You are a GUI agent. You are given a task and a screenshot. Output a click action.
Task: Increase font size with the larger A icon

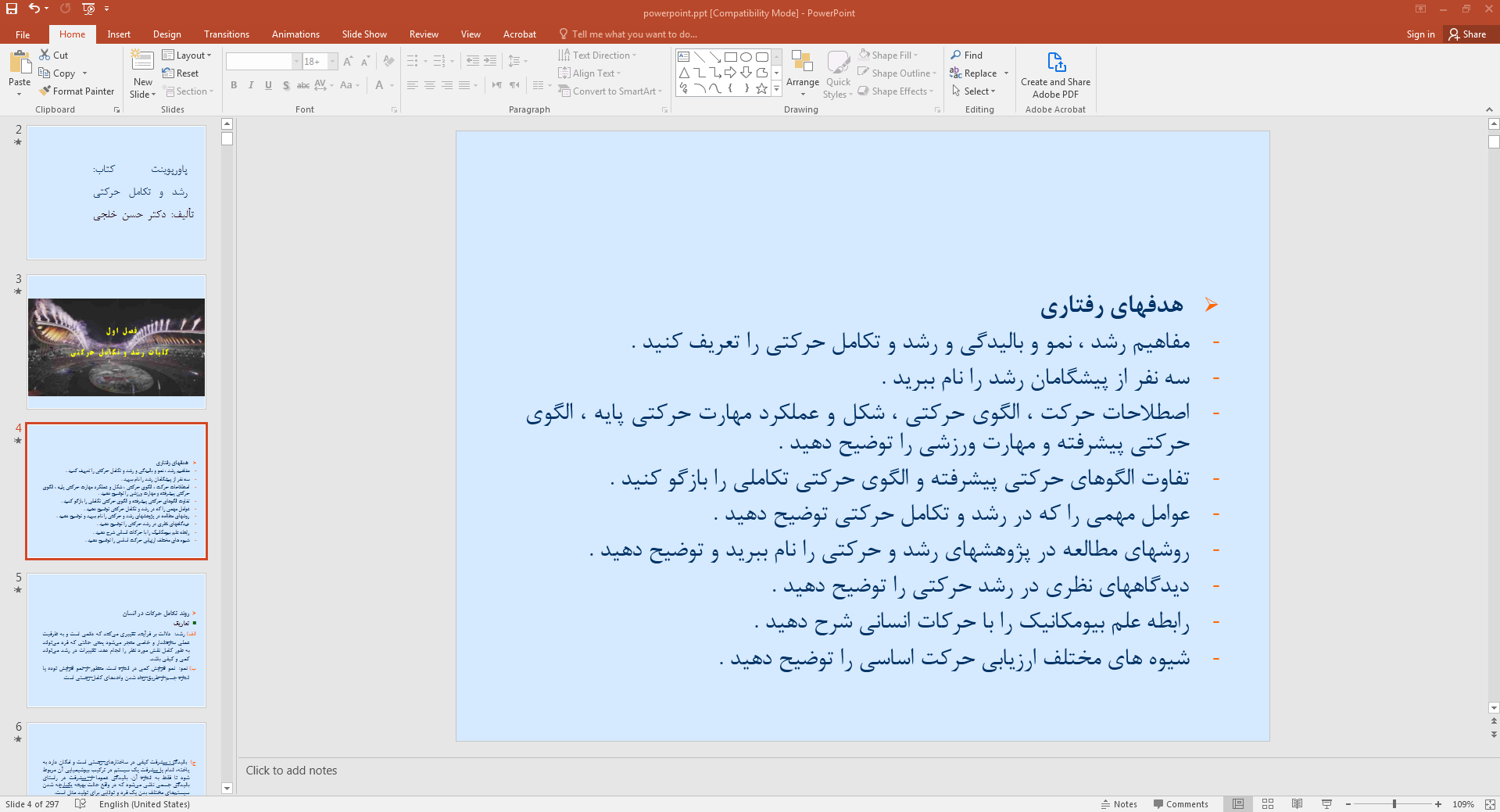point(348,61)
